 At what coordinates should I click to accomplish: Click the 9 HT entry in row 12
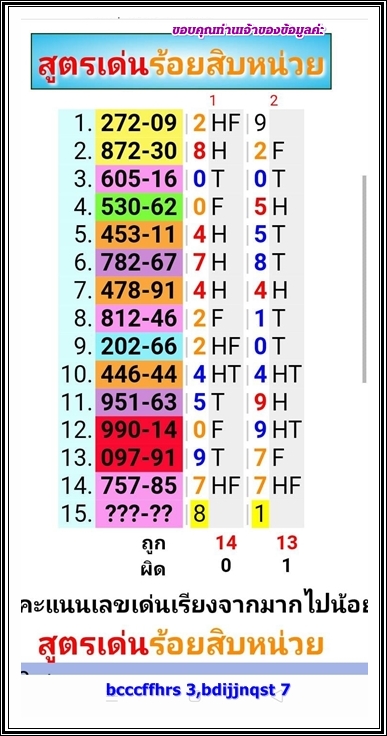[278, 430]
